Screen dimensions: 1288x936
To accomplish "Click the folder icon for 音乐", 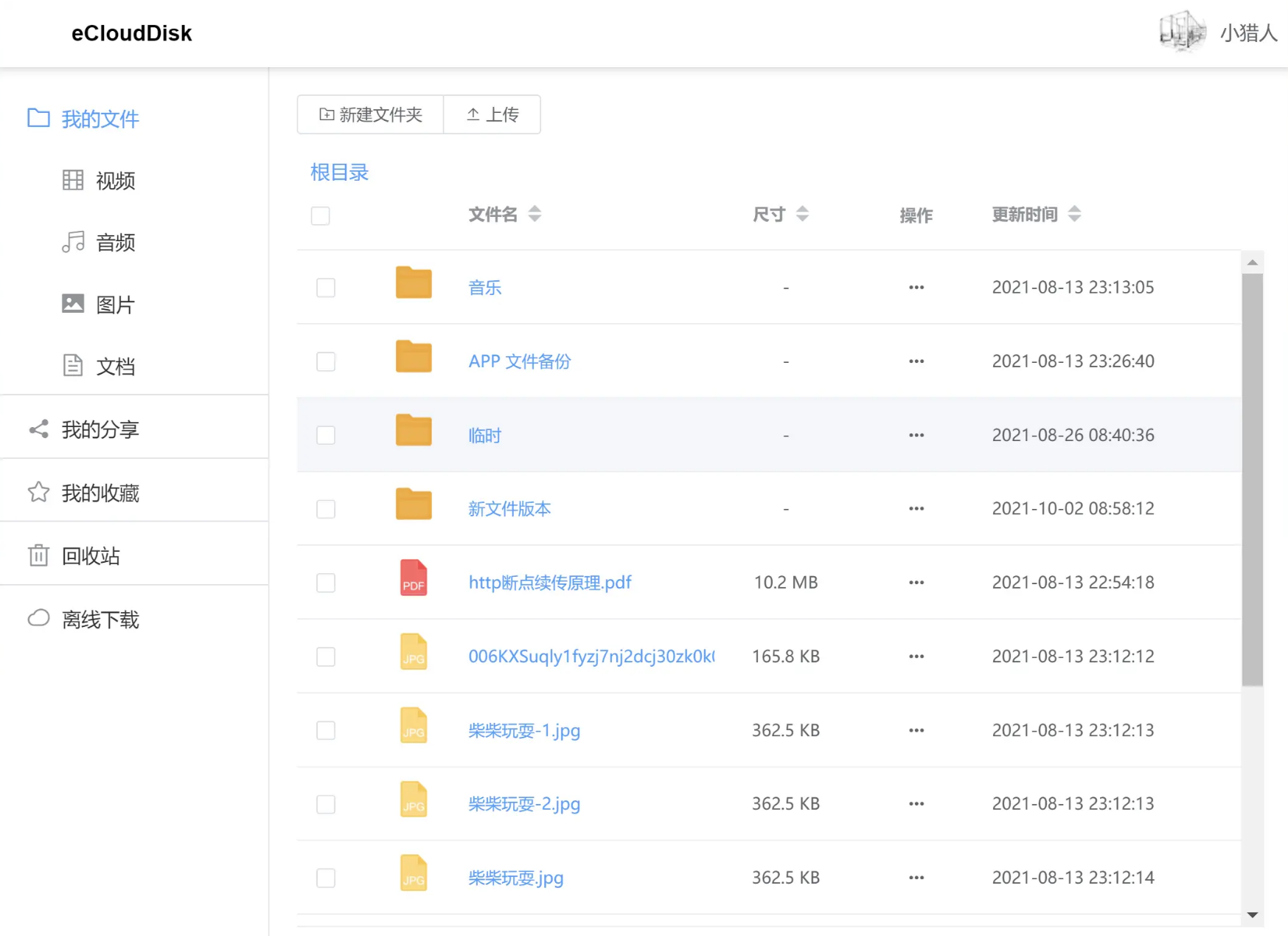I will (x=413, y=283).
